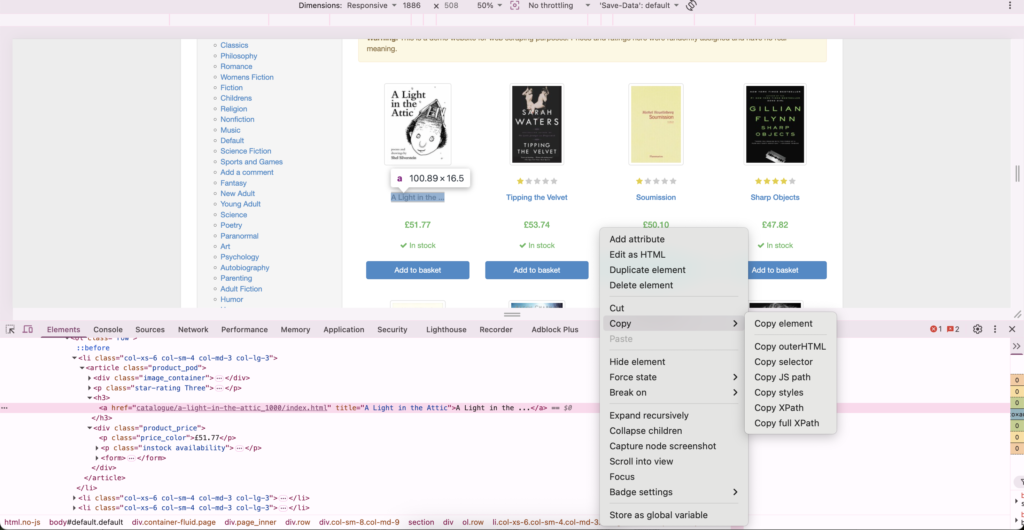Image resolution: width=1024 pixels, height=530 pixels.
Task: Collapse the article product_pod node
Action: (82, 368)
